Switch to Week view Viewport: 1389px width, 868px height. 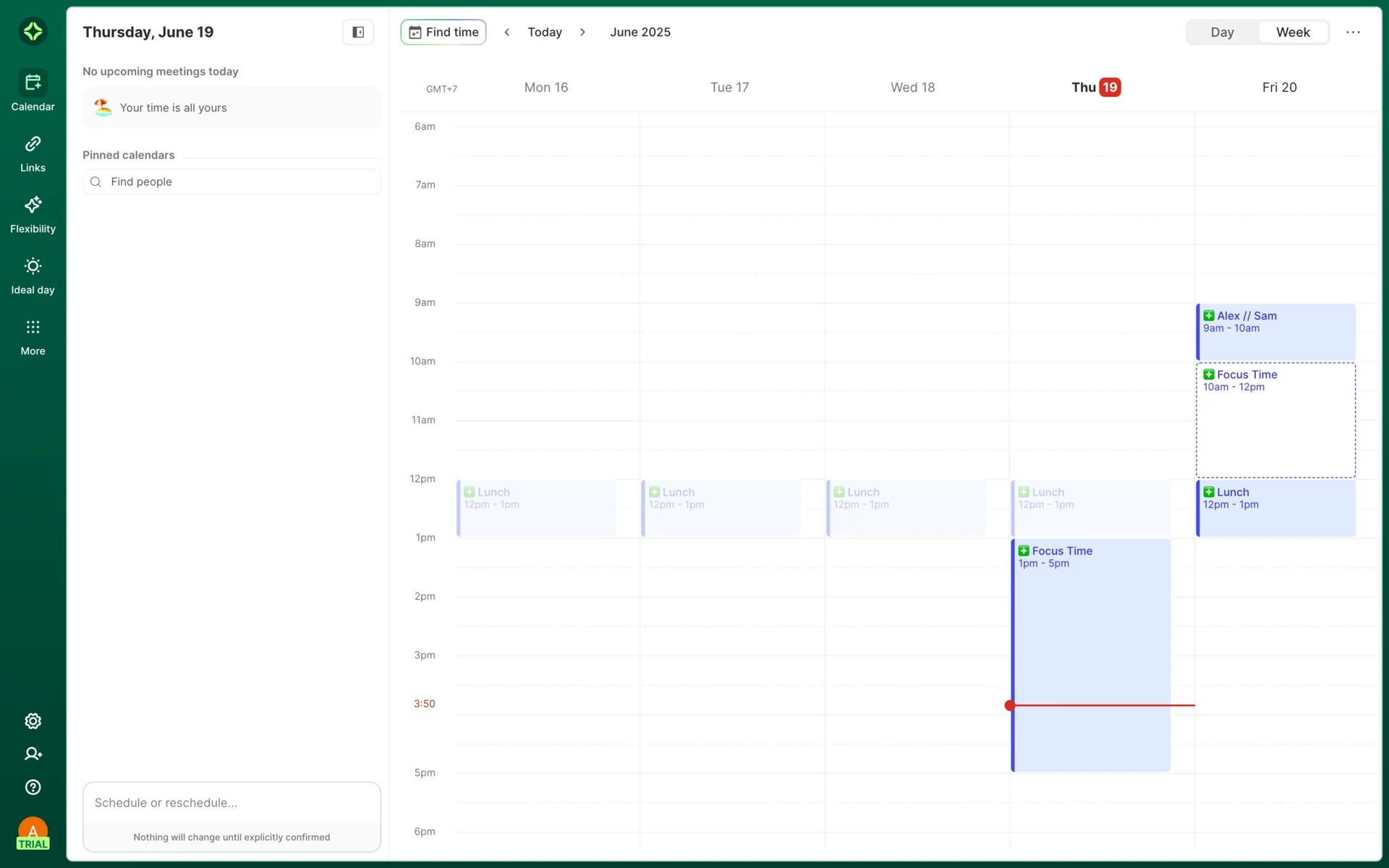point(1292,32)
